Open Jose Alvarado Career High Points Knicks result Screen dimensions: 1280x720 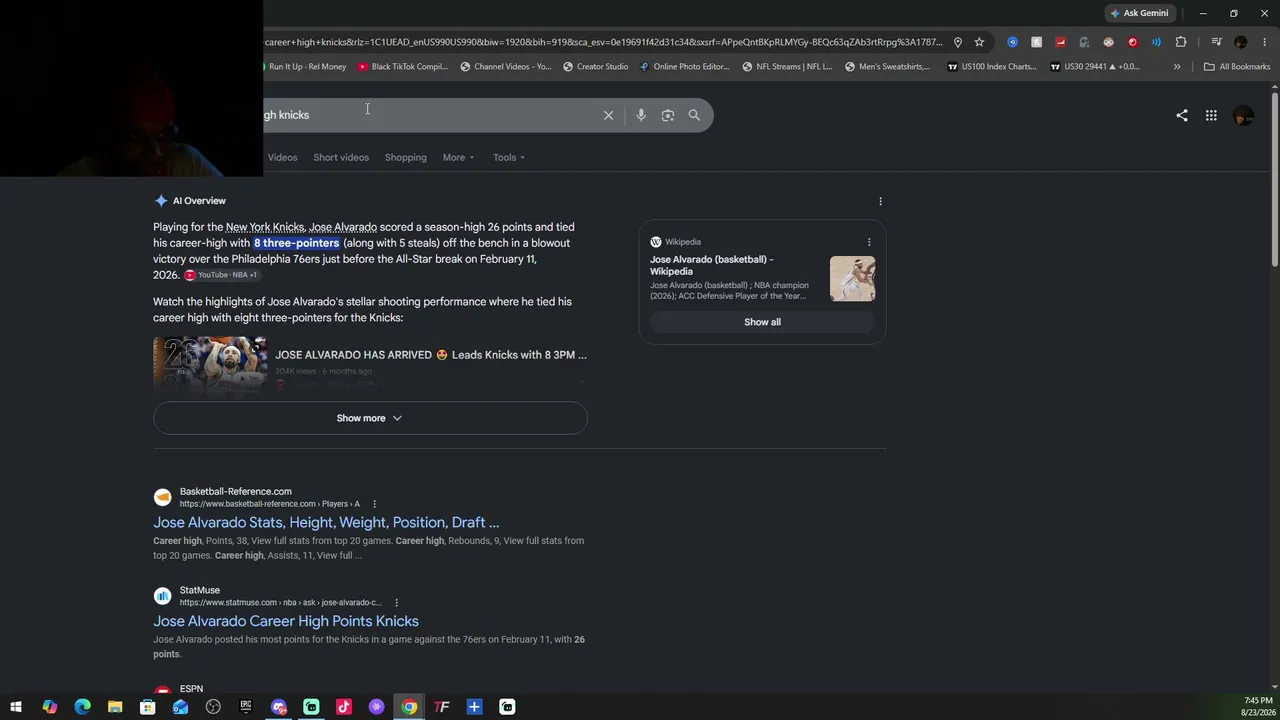(286, 621)
